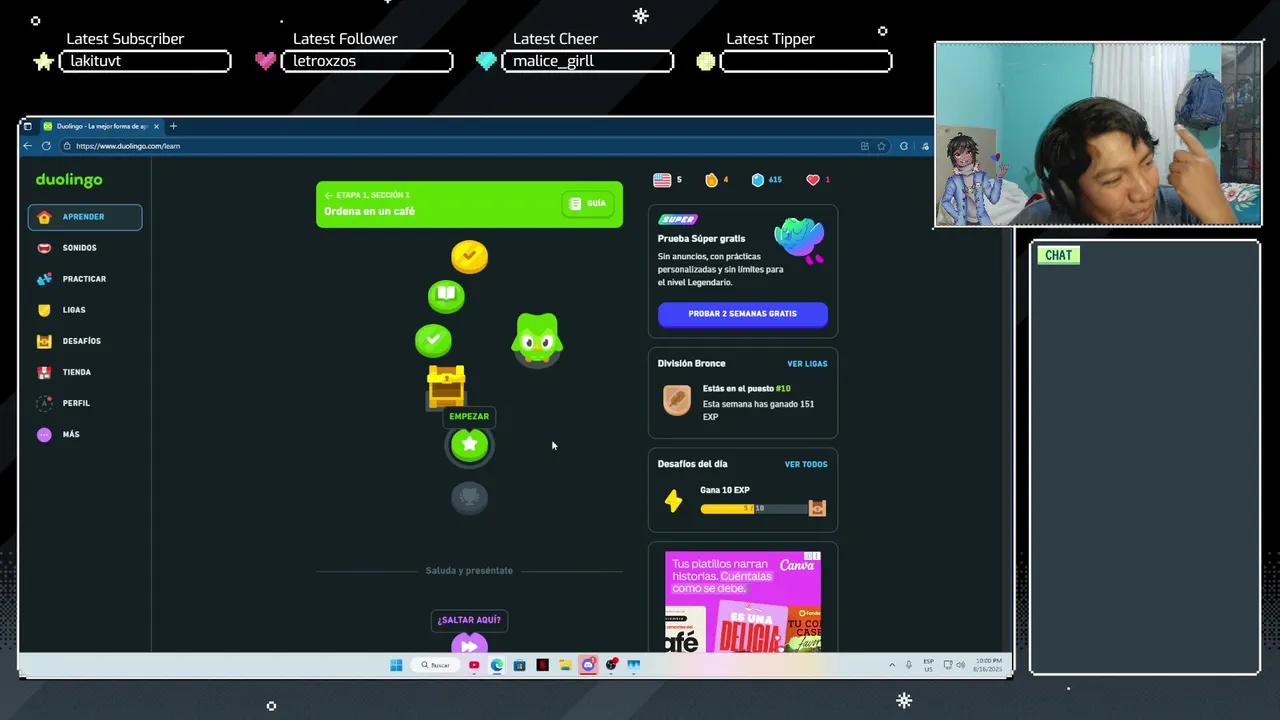The height and width of the screenshot is (720, 1280).
Task: Click the Super Duolingo mascot image
Action: pyautogui.click(x=799, y=241)
